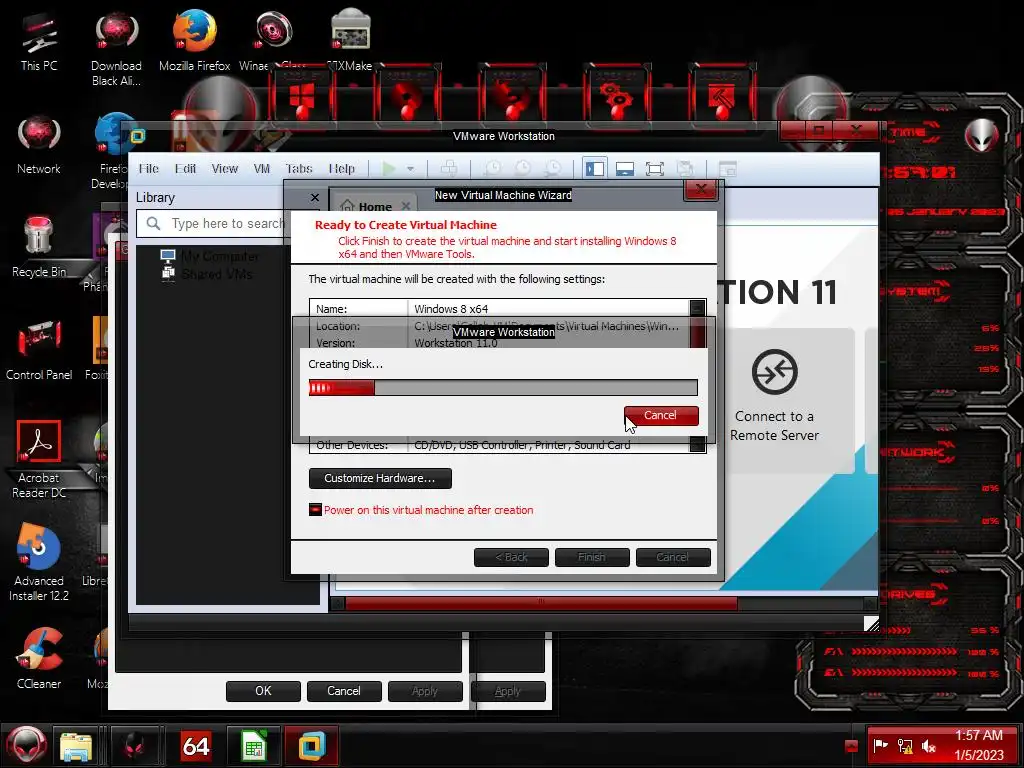Close the Library panel
Image resolution: width=1024 pixels, height=768 pixels.
(315, 197)
